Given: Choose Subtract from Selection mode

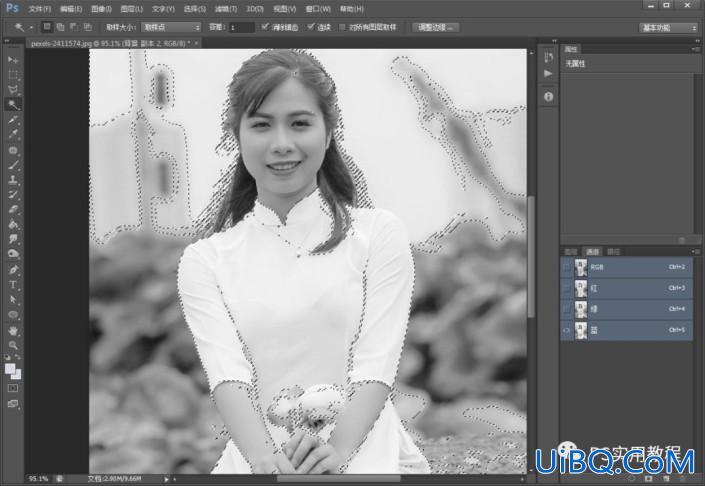Looking at the screenshot, I should click(74, 27).
